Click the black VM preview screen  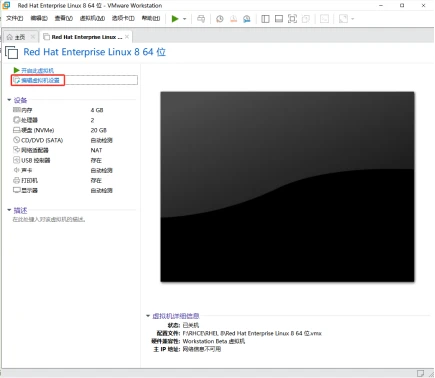[x=287, y=187]
